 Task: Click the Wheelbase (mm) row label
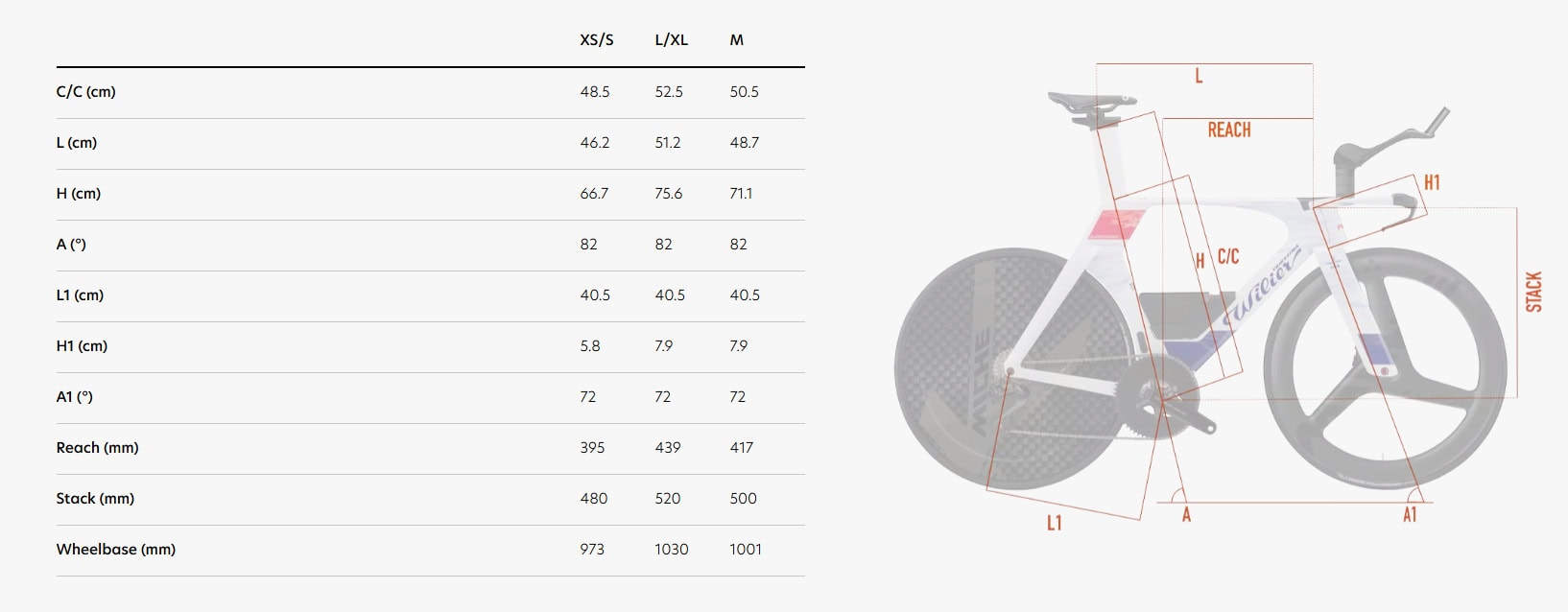[115, 550]
